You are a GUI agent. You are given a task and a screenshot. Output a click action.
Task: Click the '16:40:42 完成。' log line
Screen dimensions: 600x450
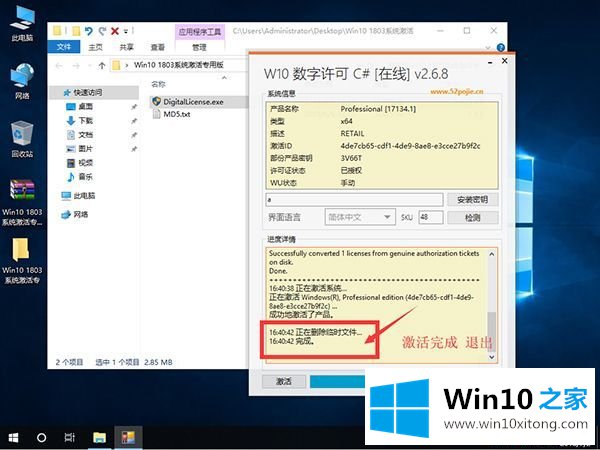[x=292, y=341]
